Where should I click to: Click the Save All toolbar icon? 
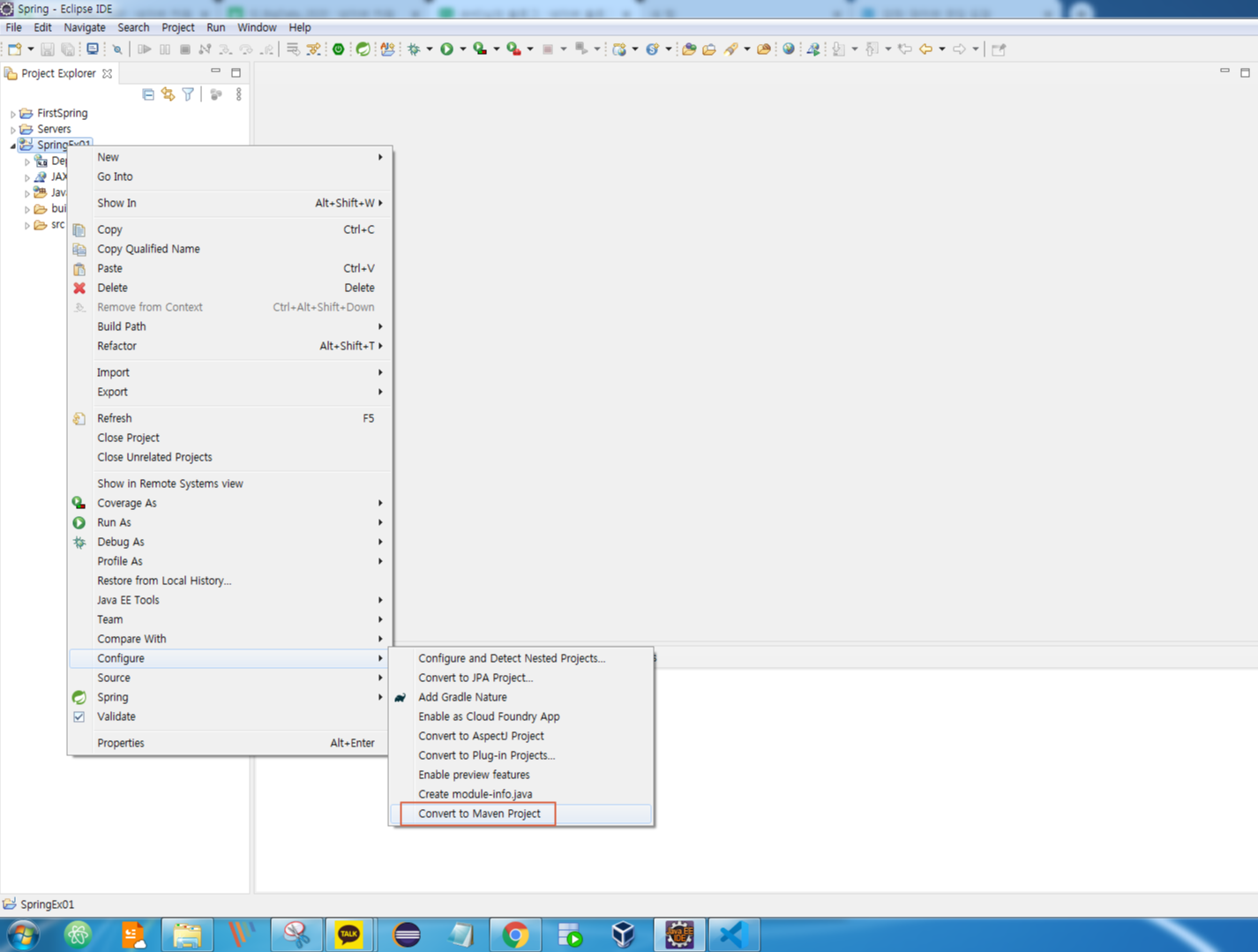click(x=68, y=49)
